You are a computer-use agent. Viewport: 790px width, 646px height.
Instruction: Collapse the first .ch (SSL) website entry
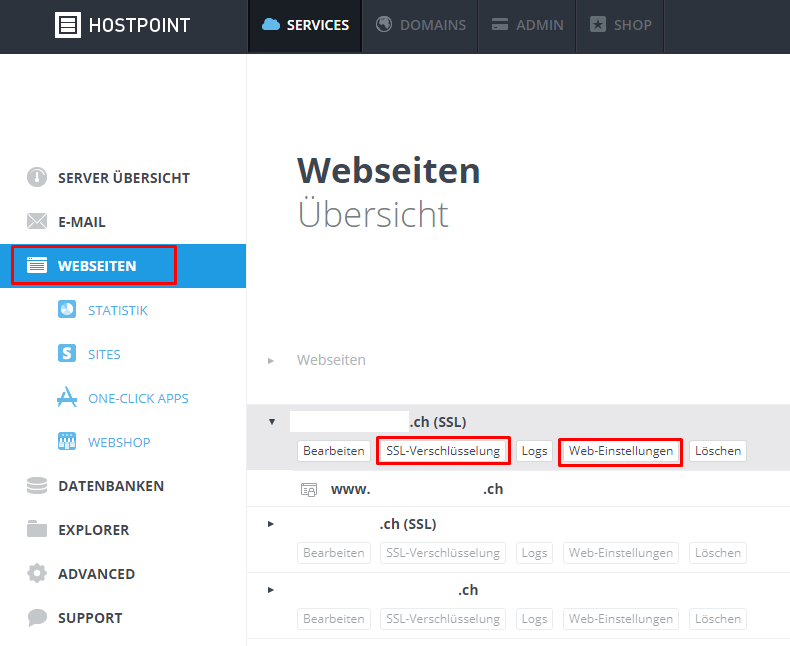tap(272, 422)
